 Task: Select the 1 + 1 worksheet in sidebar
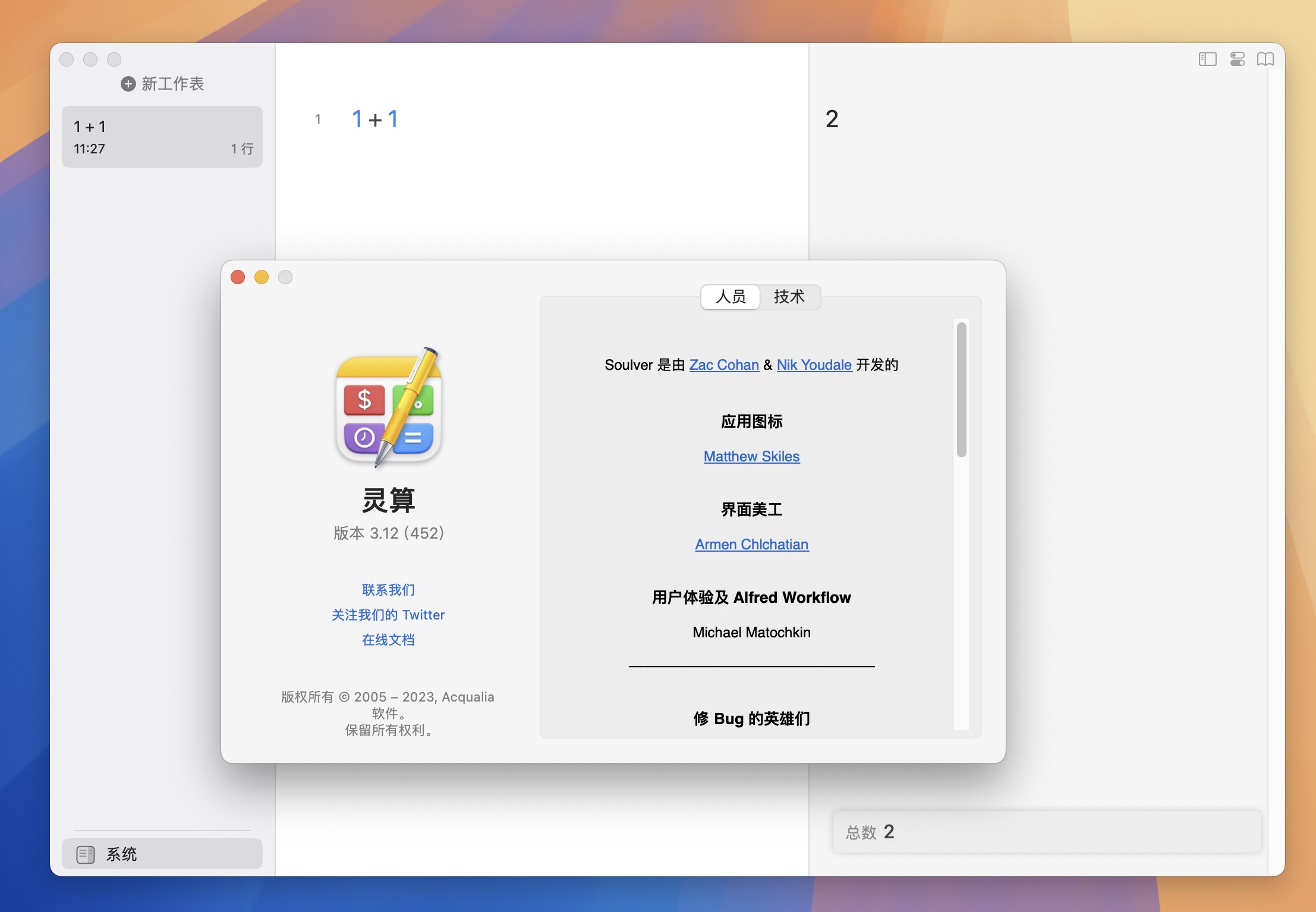(x=162, y=137)
